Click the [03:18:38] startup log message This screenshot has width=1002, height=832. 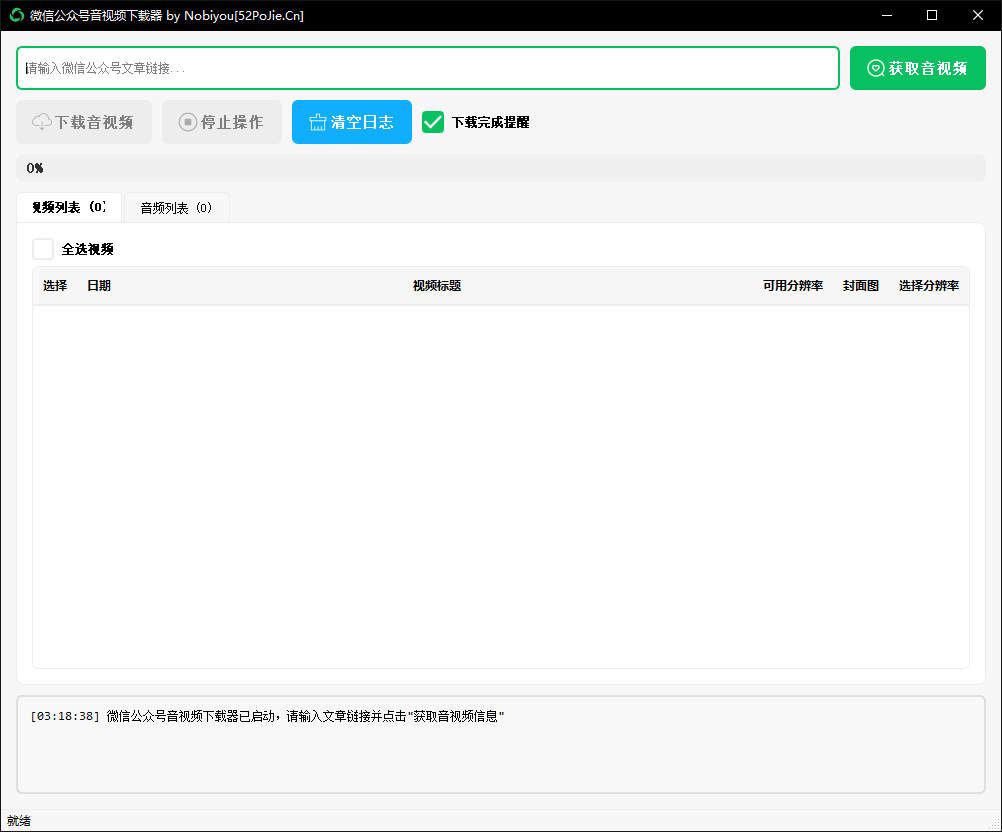coord(267,716)
